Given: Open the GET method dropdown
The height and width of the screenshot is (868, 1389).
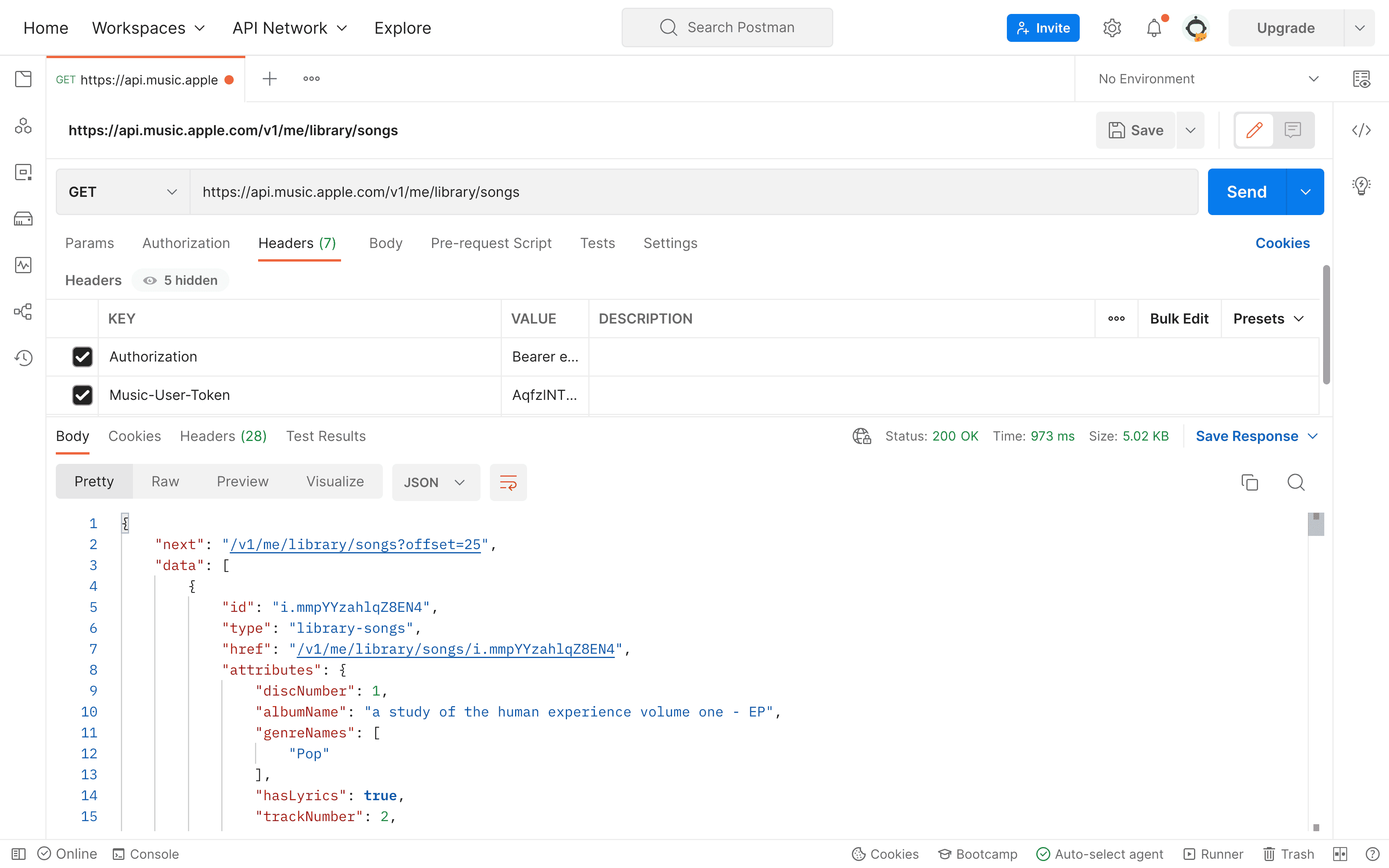Looking at the screenshot, I should click(x=122, y=192).
